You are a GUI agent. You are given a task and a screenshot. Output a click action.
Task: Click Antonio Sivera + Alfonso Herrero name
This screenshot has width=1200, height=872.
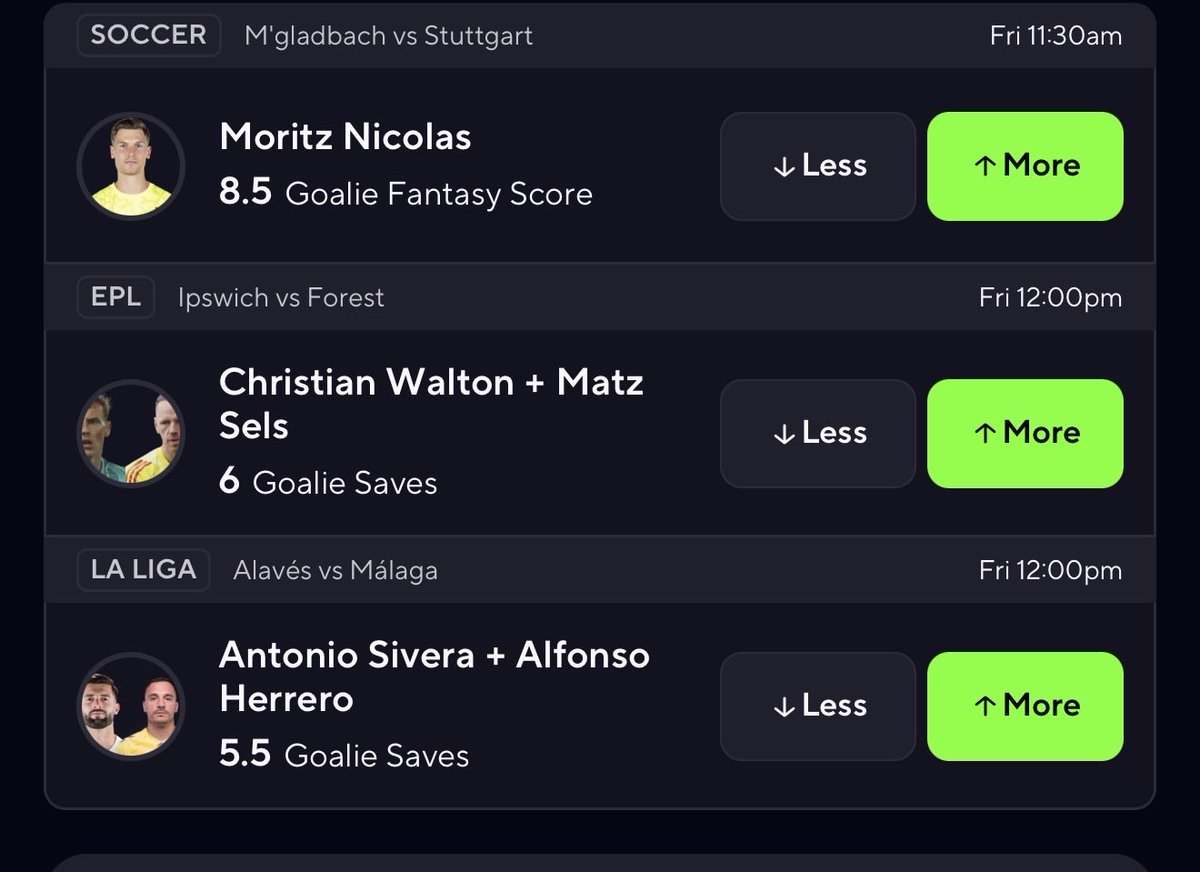click(434, 677)
